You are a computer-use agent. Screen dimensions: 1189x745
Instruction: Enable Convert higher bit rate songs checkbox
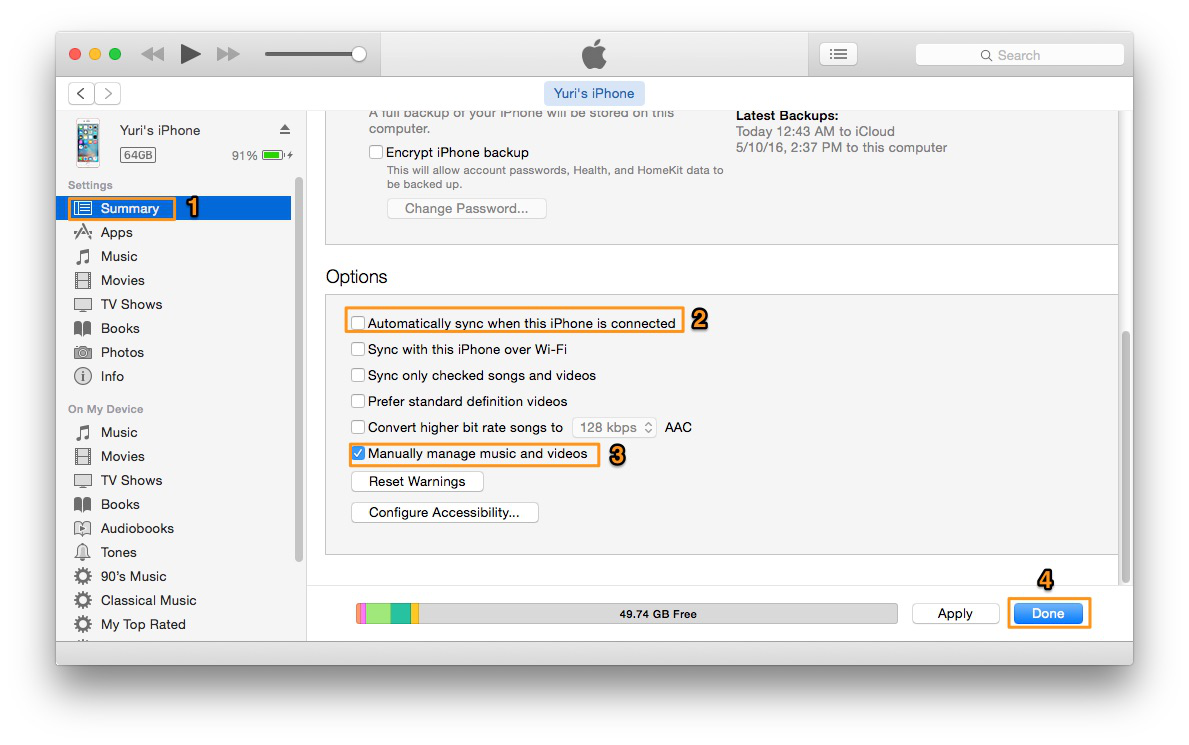[x=358, y=427]
